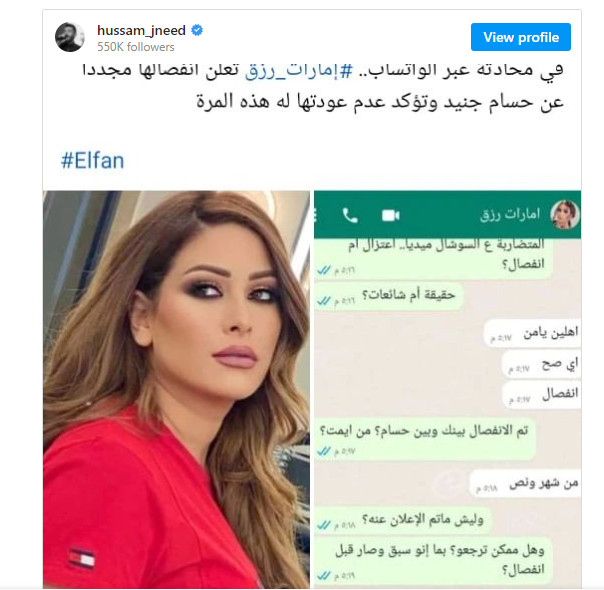Viewport: 604px width, 590px height.
Task: Click the blue verified badge
Action: [x=197, y=30]
